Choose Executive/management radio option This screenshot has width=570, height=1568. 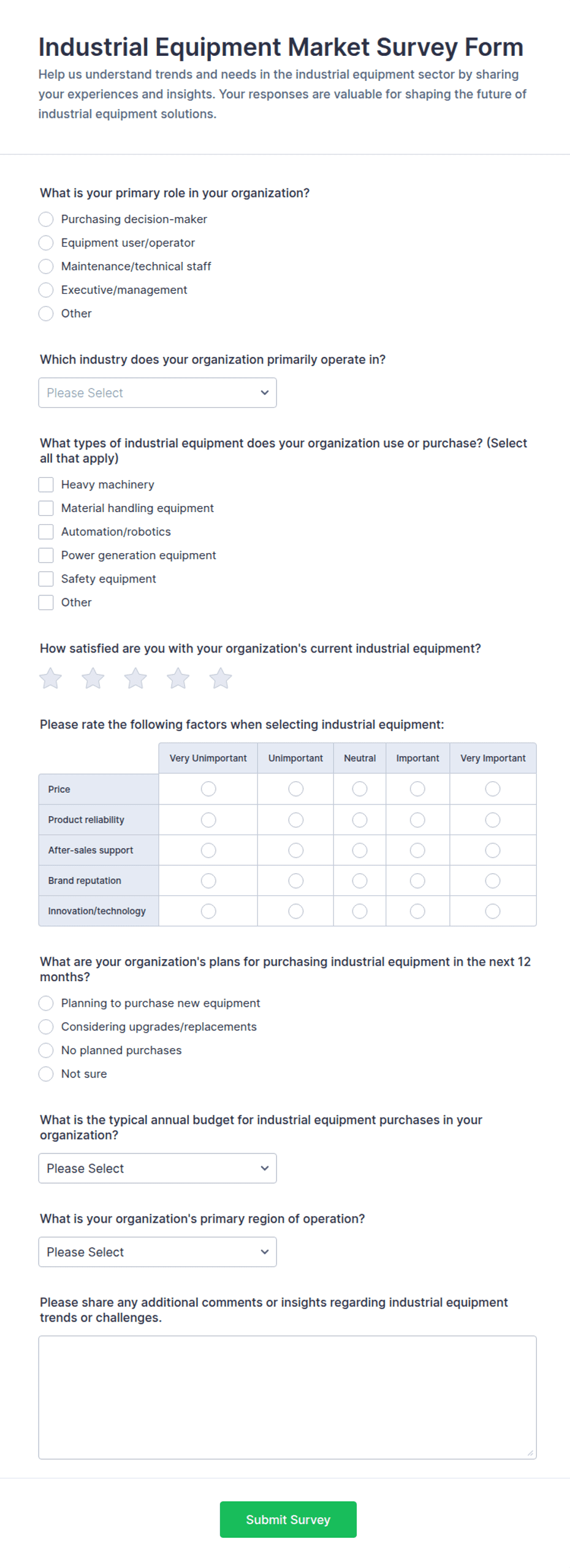pyautogui.click(x=46, y=289)
